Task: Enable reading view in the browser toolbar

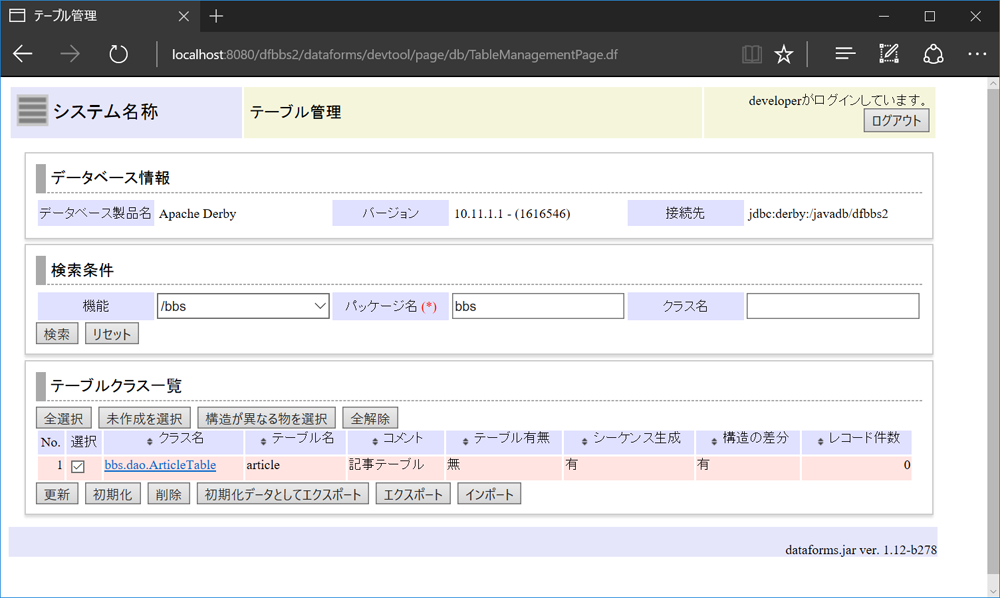Action: click(x=751, y=54)
